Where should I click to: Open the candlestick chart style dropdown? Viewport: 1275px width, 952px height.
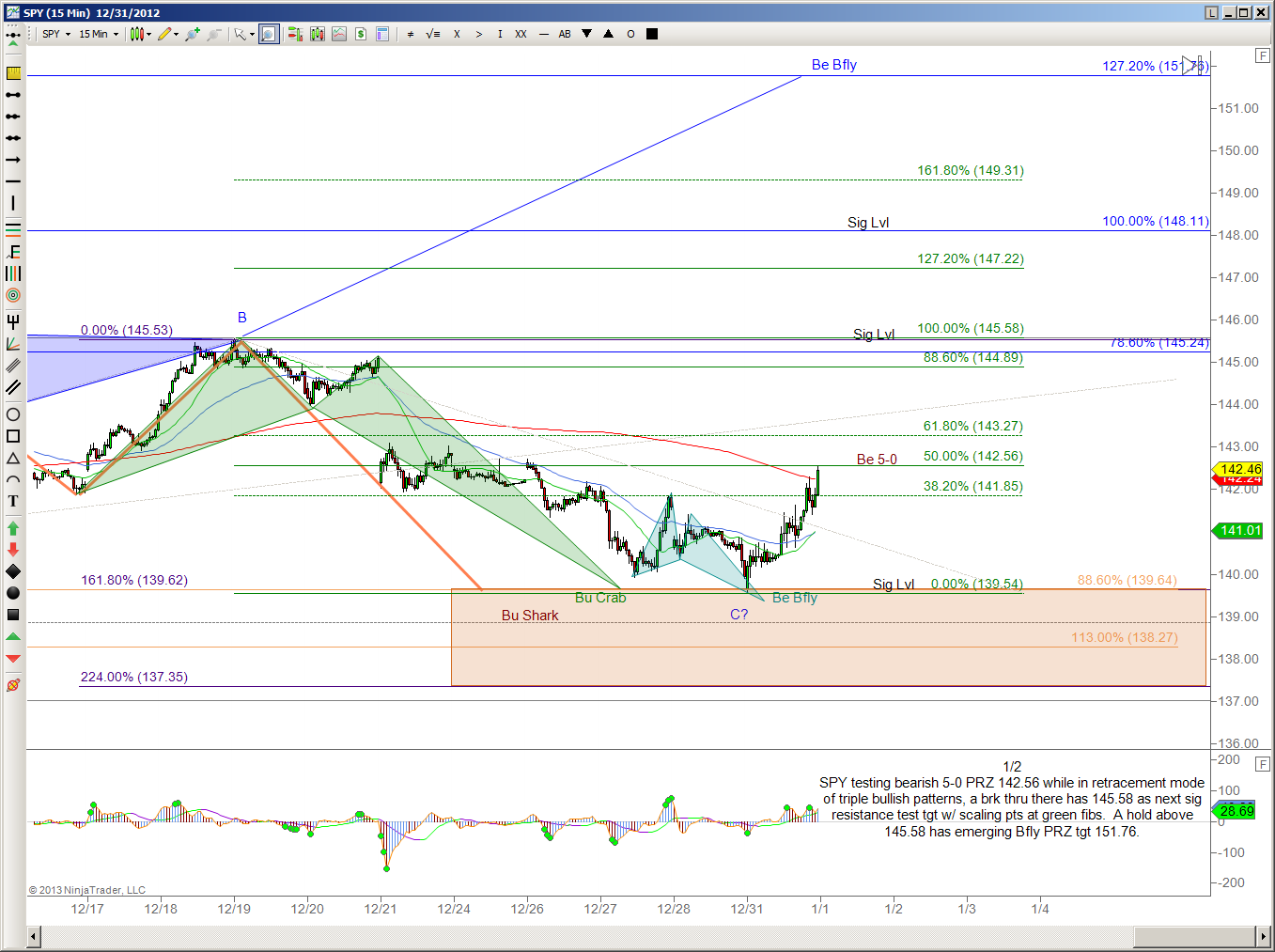pos(141,34)
